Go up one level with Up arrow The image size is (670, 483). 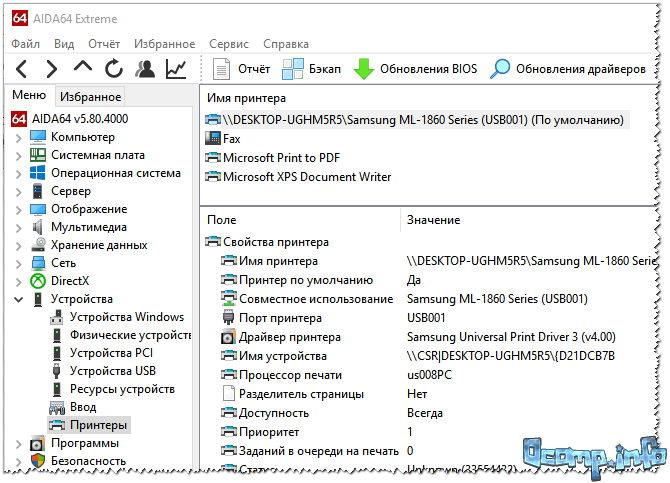(82, 67)
